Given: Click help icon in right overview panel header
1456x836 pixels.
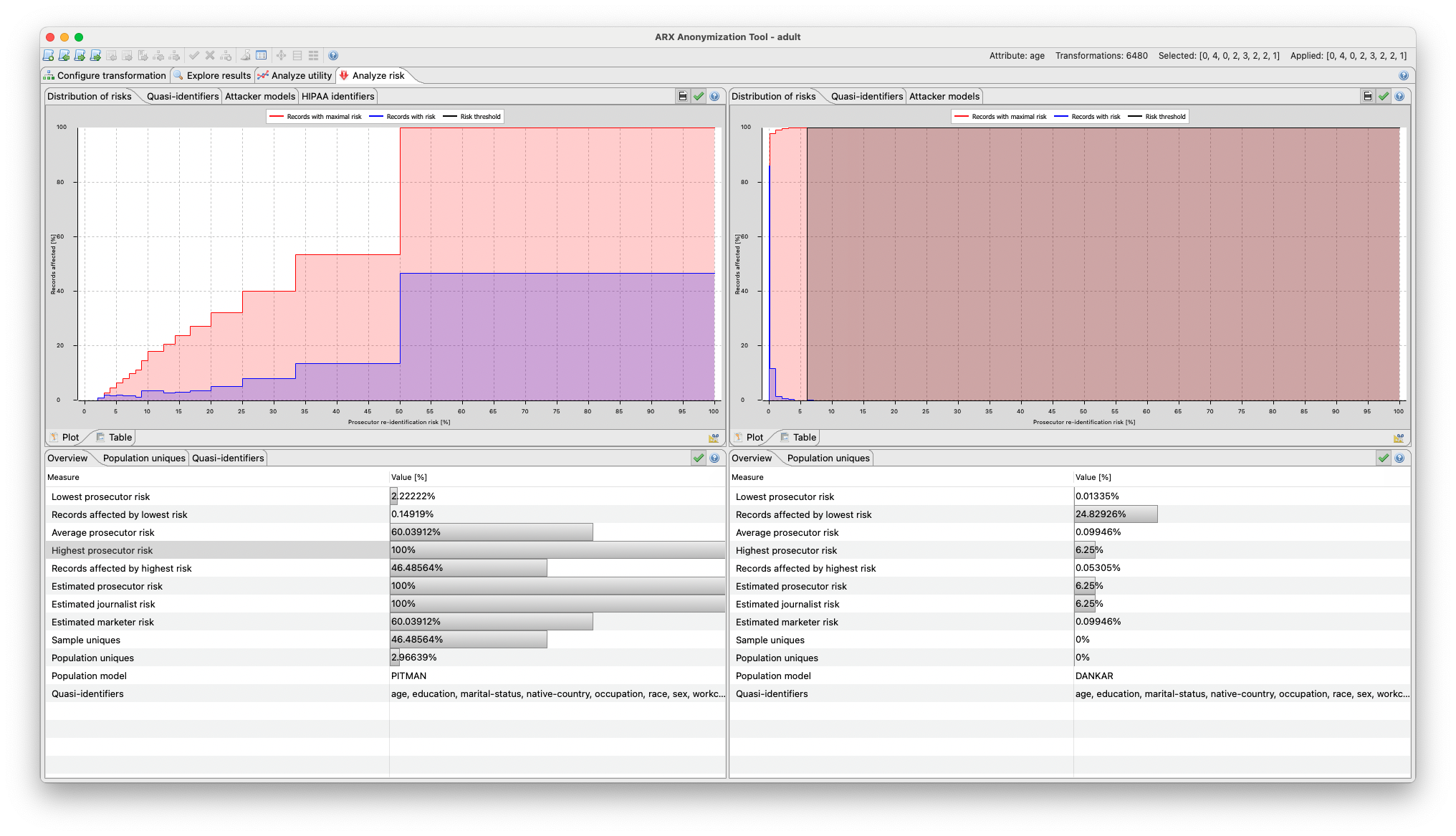Looking at the screenshot, I should tap(1399, 458).
